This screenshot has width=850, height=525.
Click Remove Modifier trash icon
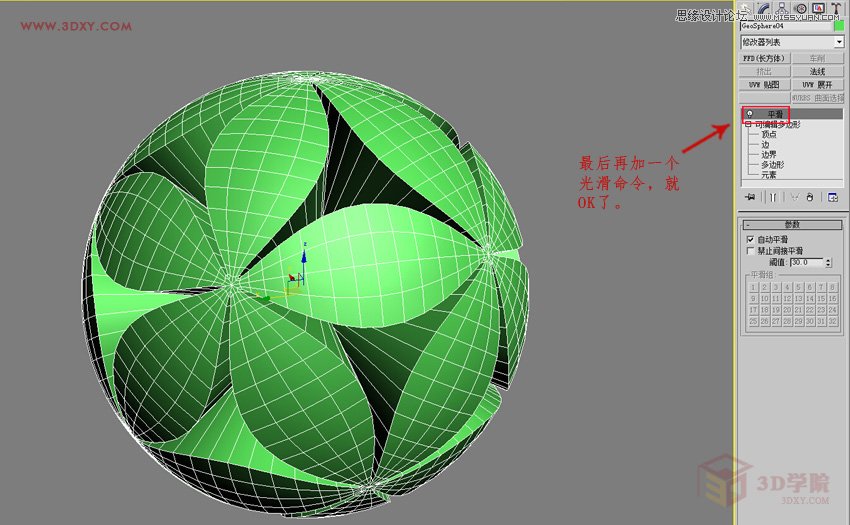coord(809,197)
